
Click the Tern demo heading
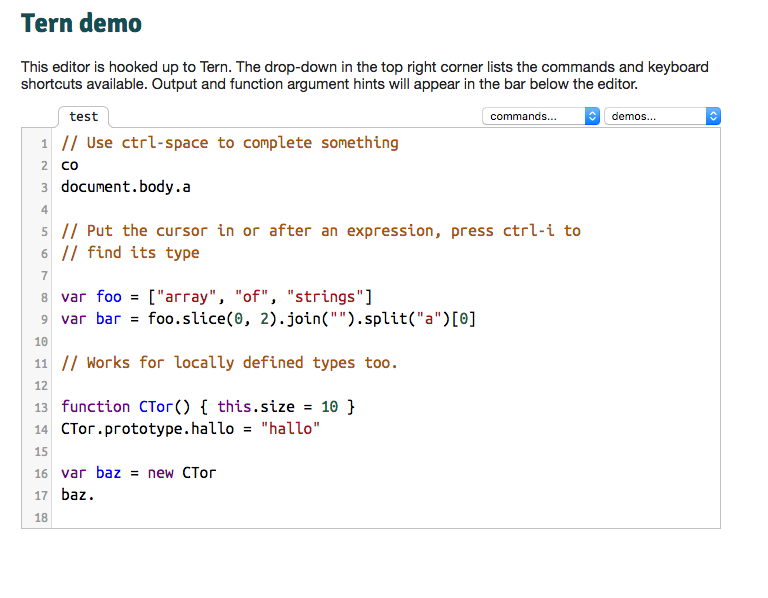point(81,23)
